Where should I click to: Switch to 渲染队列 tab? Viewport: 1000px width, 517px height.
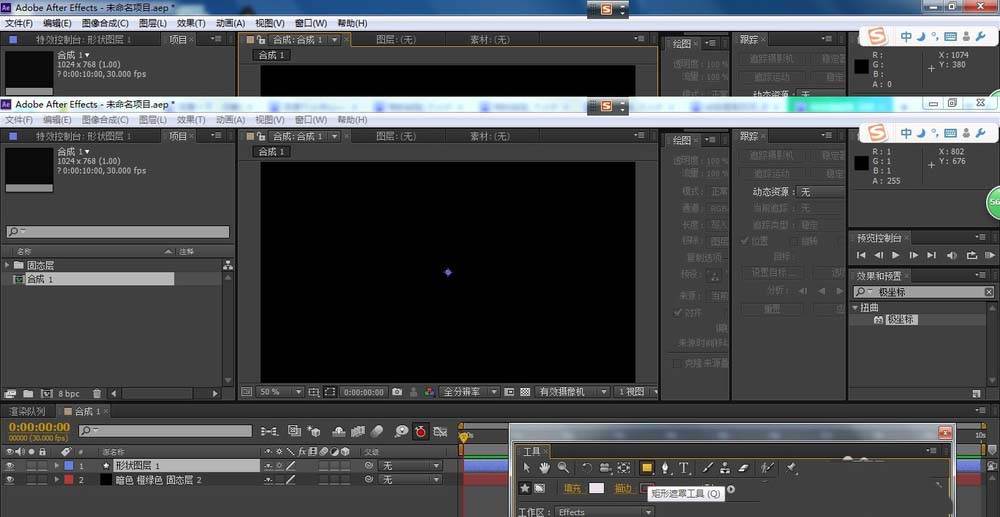coord(27,411)
